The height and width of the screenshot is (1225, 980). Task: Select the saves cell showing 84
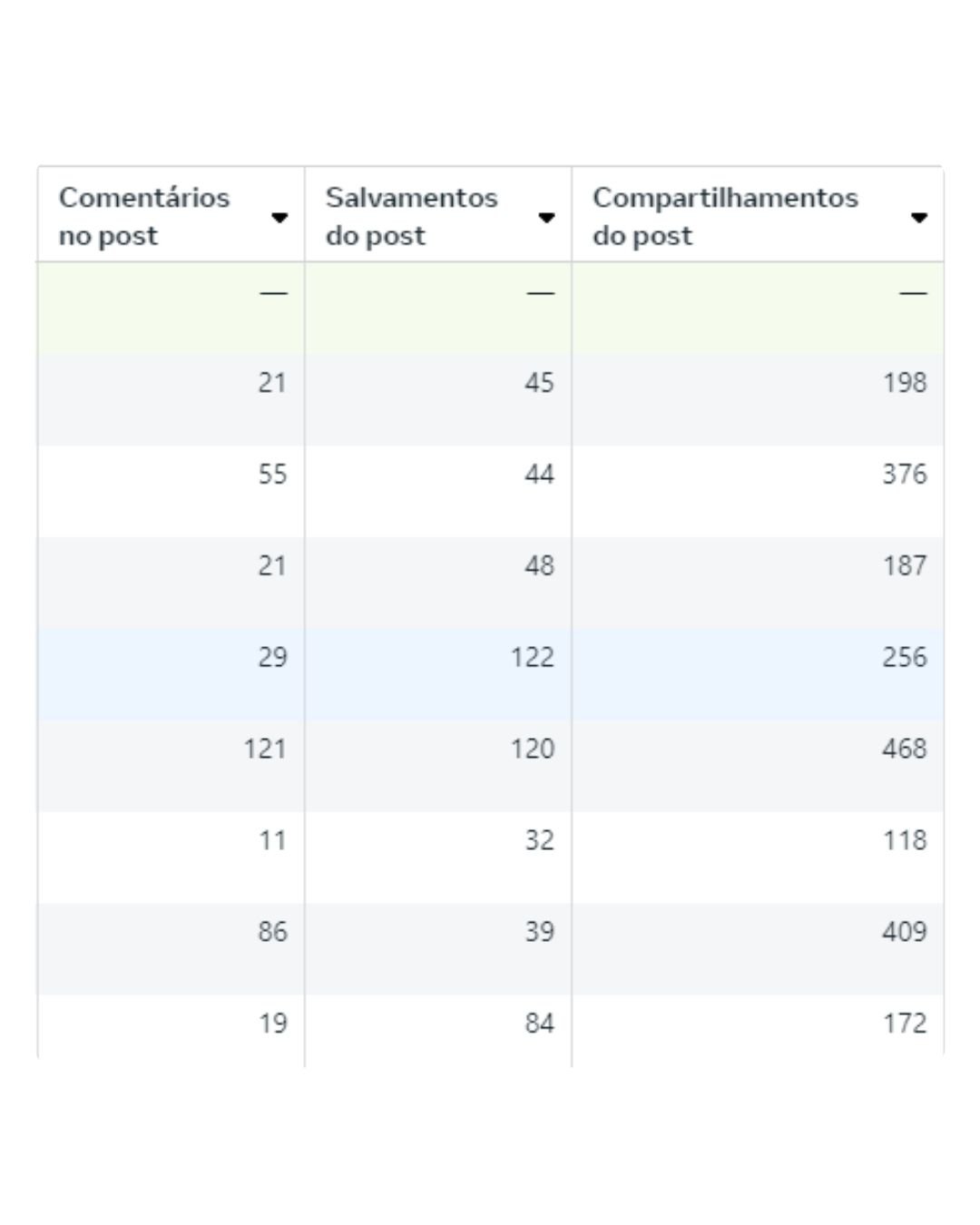(x=539, y=1024)
